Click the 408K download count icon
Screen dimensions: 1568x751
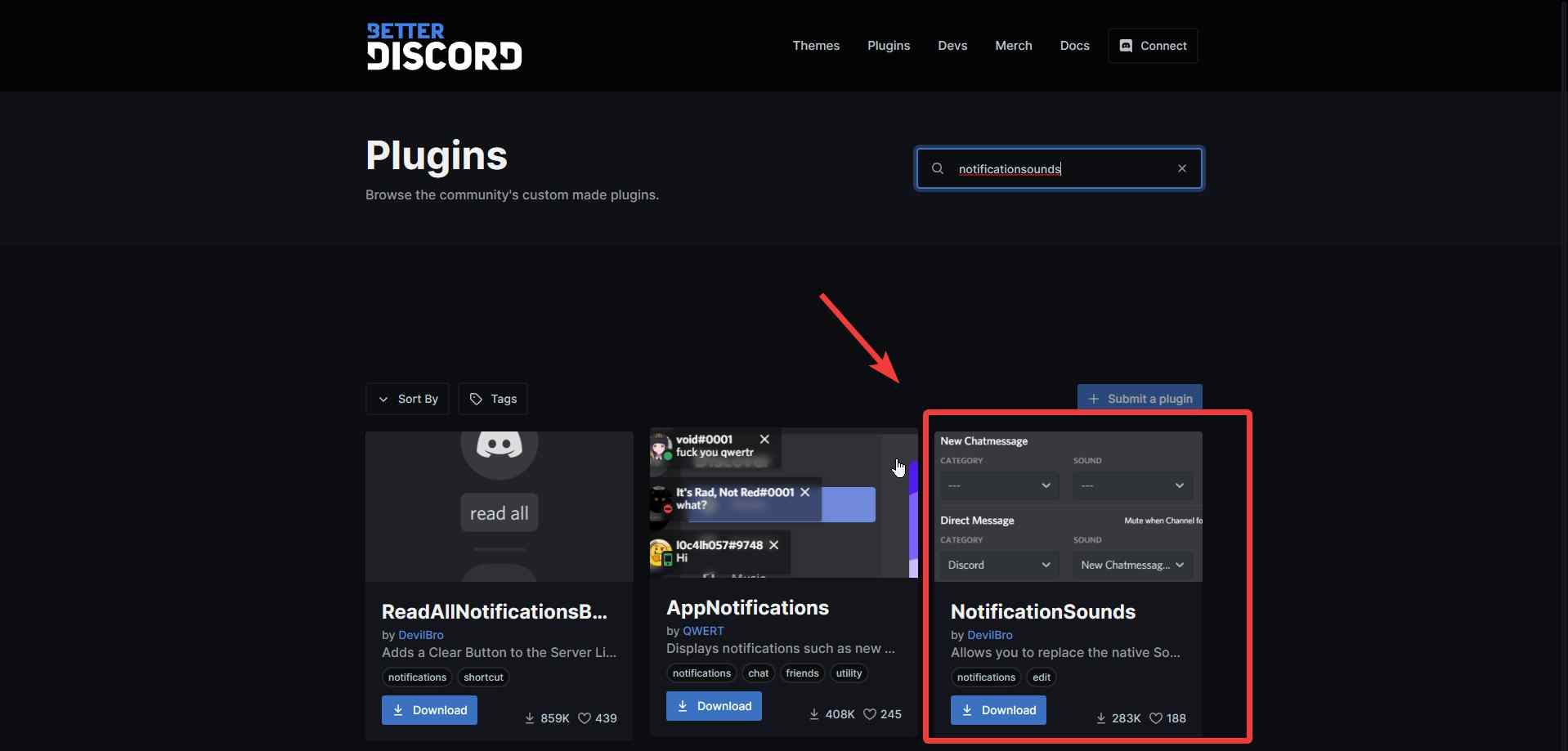[814, 714]
